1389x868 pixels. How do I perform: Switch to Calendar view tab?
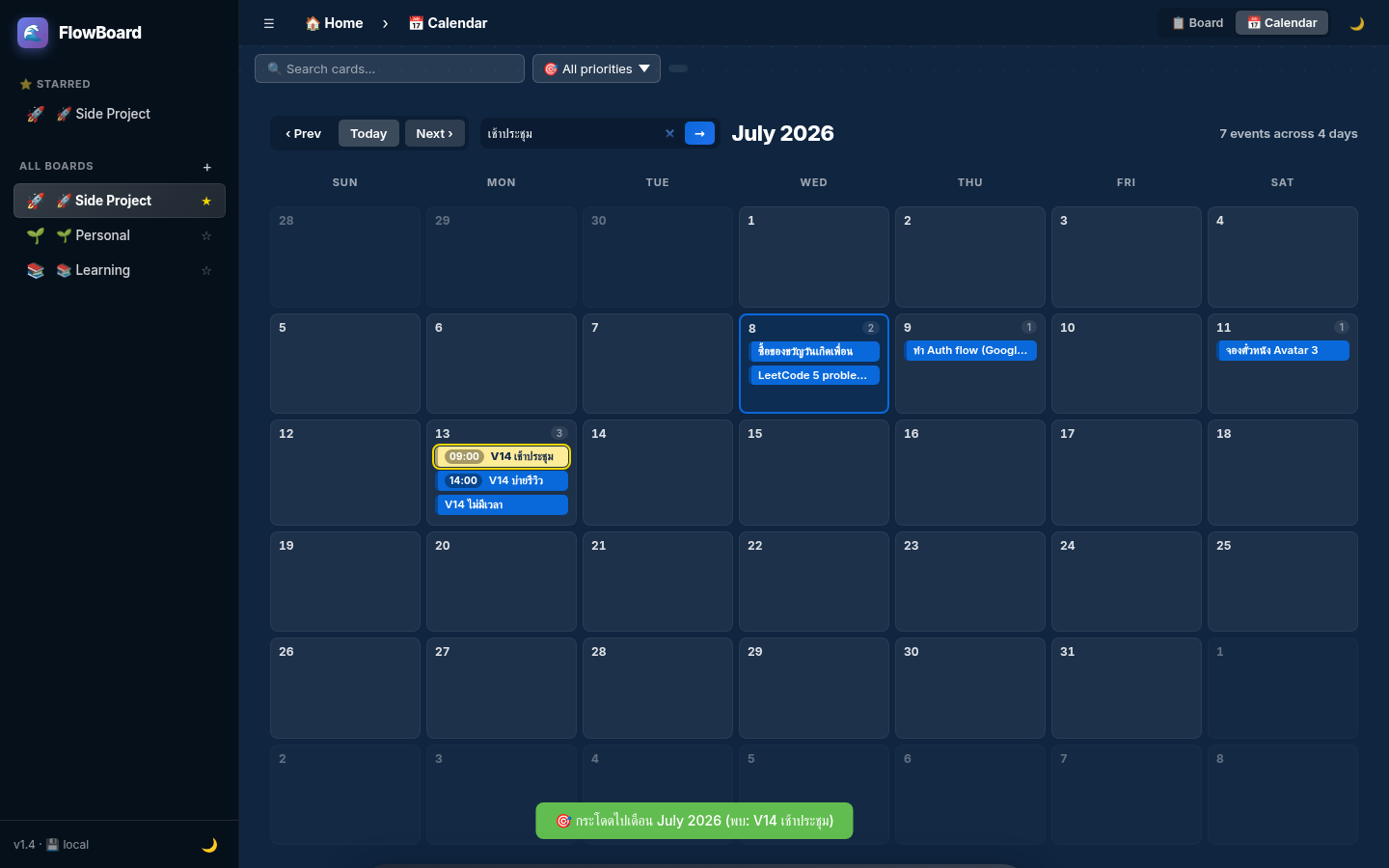(x=1282, y=23)
